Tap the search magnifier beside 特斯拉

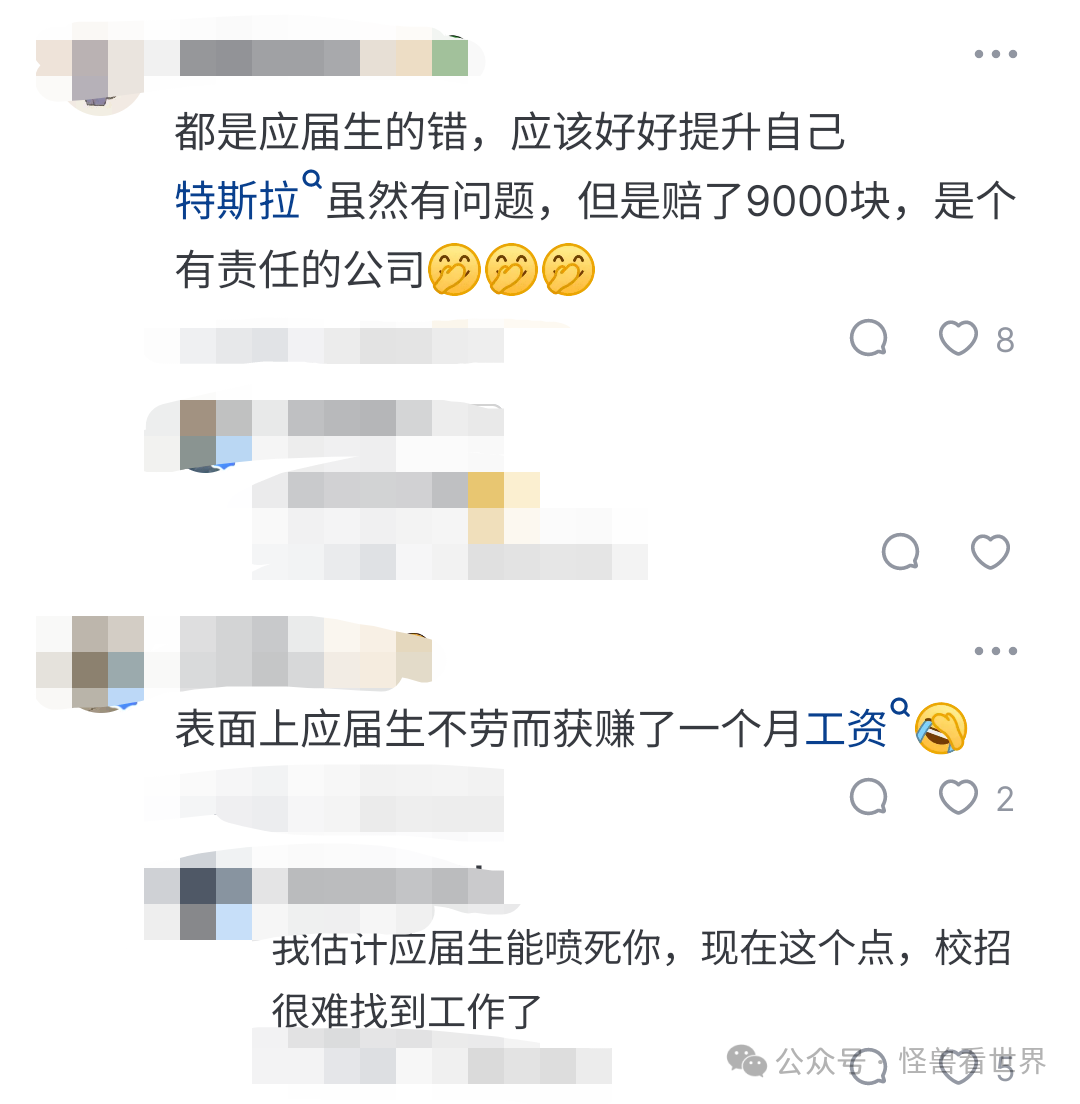coord(311,180)
